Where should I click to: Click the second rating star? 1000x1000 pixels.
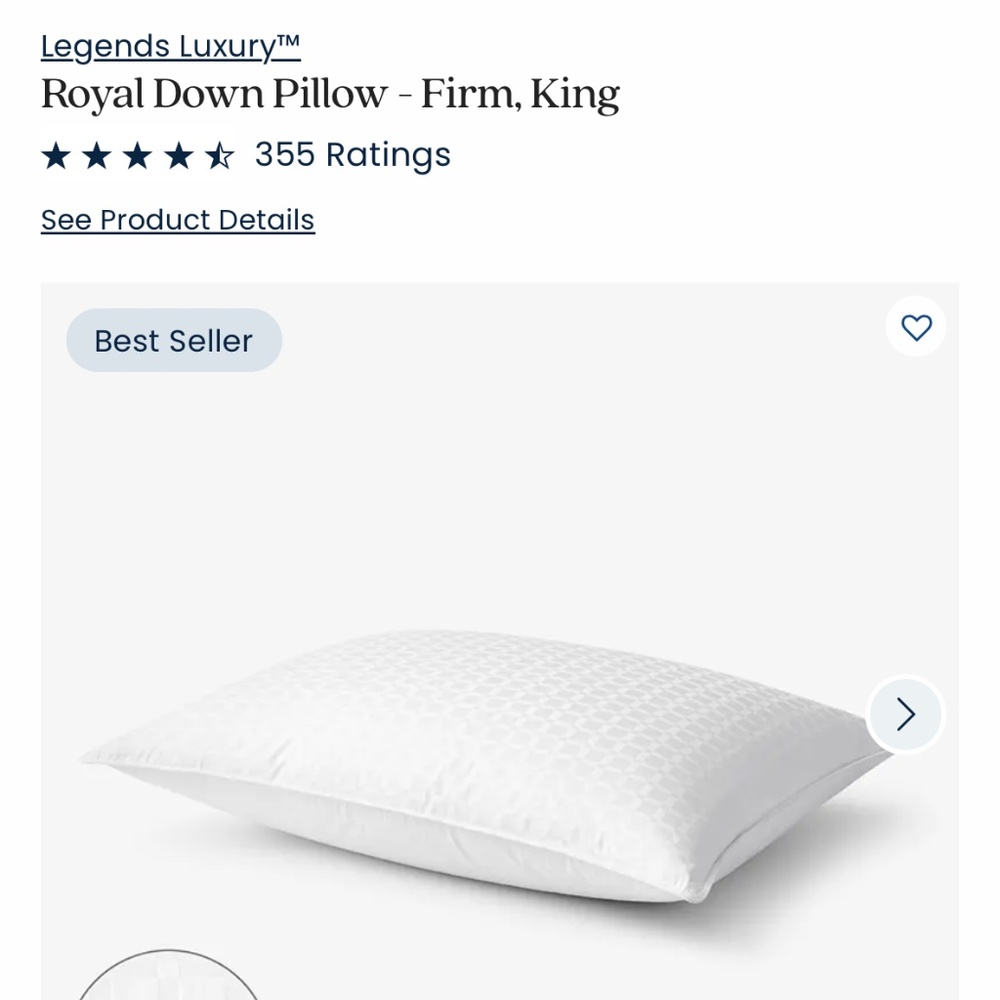coord(98,154)
